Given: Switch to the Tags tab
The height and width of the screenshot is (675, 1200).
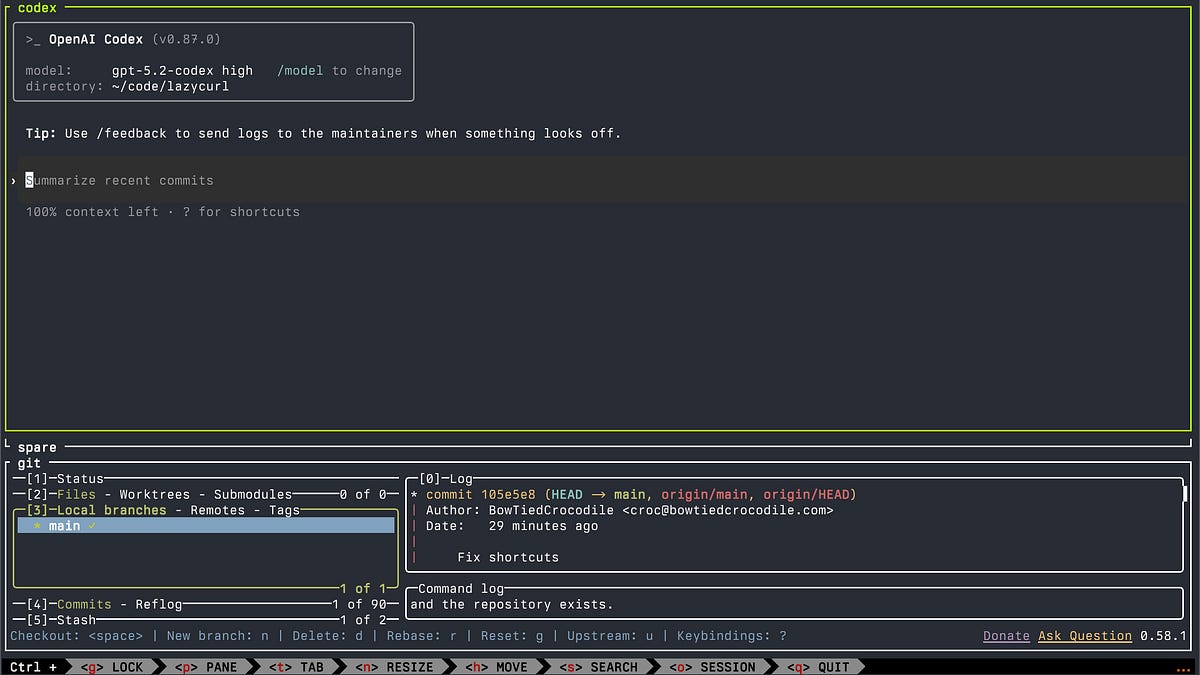Looking at the screenshot, I should point(285,510).
